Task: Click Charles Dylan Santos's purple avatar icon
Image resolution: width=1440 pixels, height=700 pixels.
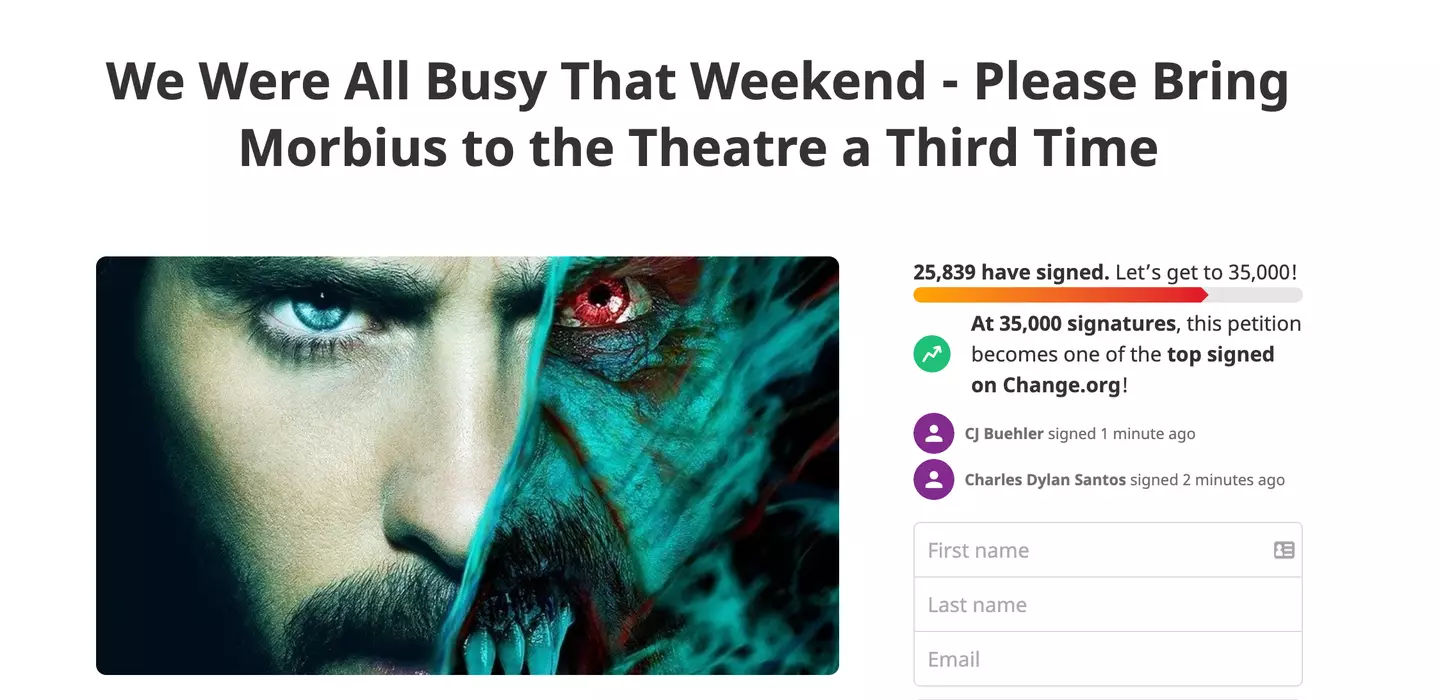Action: point(933,480)
